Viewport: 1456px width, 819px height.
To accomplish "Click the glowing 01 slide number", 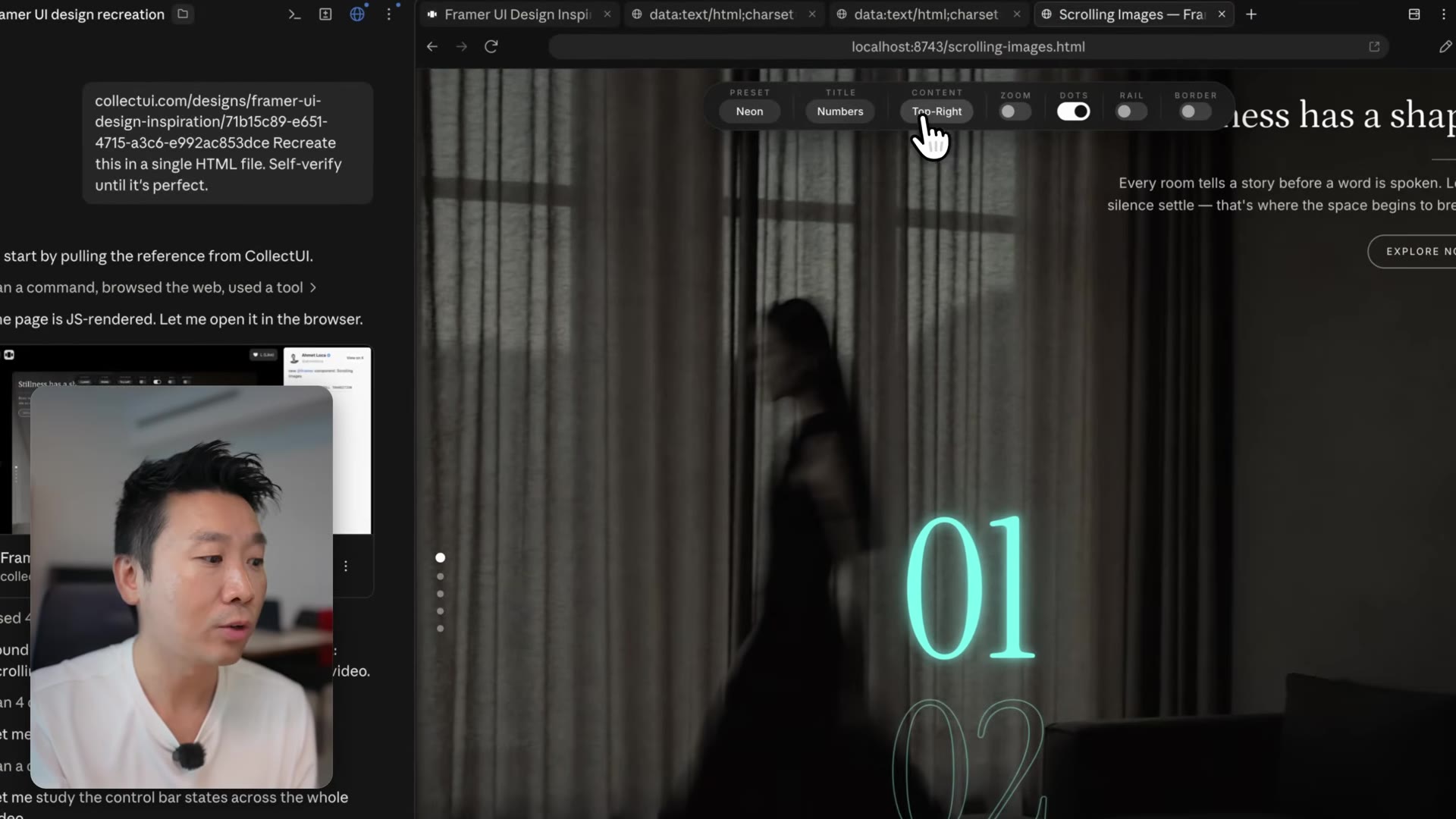I will click(x=970, y=588).
